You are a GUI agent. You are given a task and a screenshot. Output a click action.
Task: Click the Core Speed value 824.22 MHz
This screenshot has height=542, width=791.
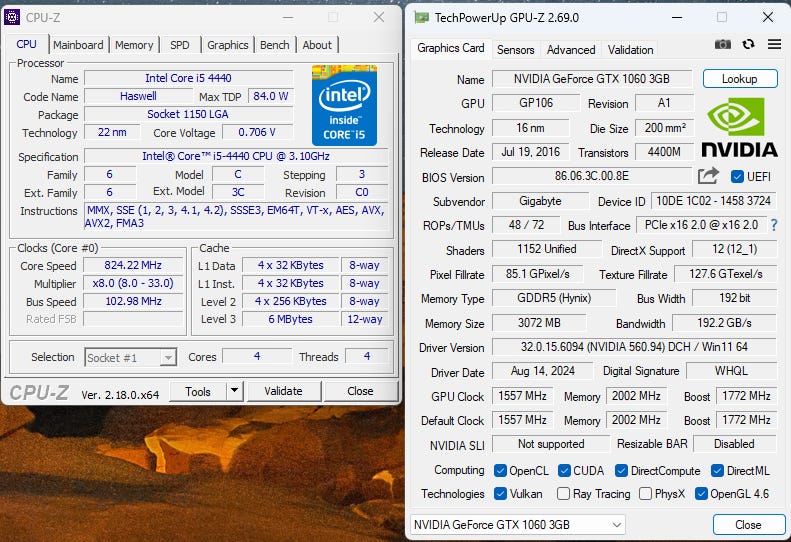(x=133, y=265)
